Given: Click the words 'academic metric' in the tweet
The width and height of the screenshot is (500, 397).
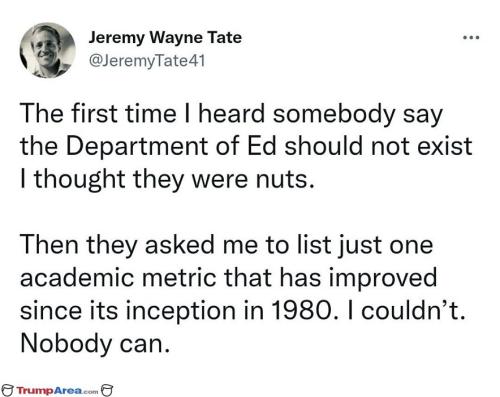Looking at the screenshot, I should (118, 278).
